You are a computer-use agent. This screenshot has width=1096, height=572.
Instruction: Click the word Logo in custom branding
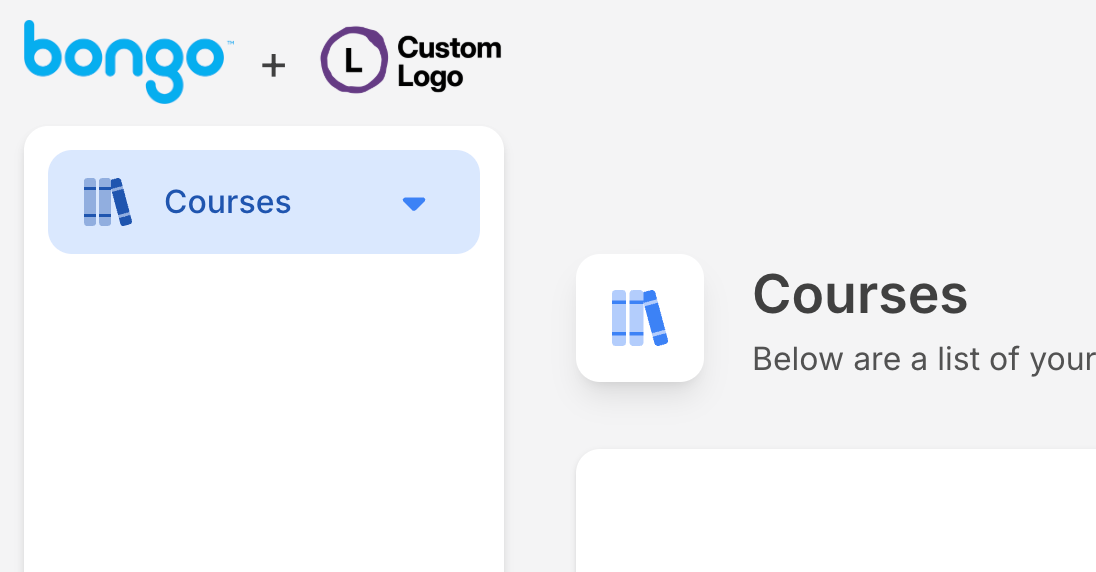click(430, 78)
